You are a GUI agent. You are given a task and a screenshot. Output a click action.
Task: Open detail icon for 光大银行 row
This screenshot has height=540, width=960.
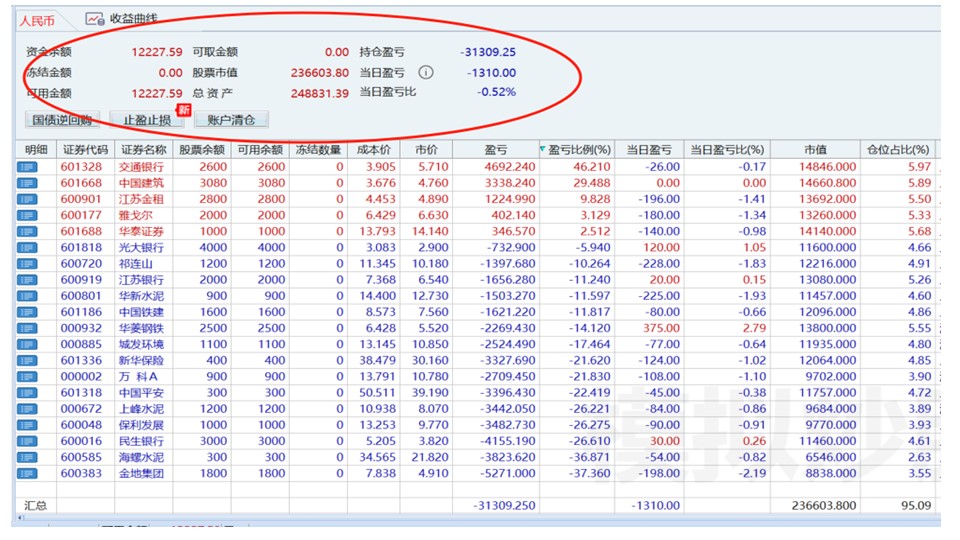27,247
